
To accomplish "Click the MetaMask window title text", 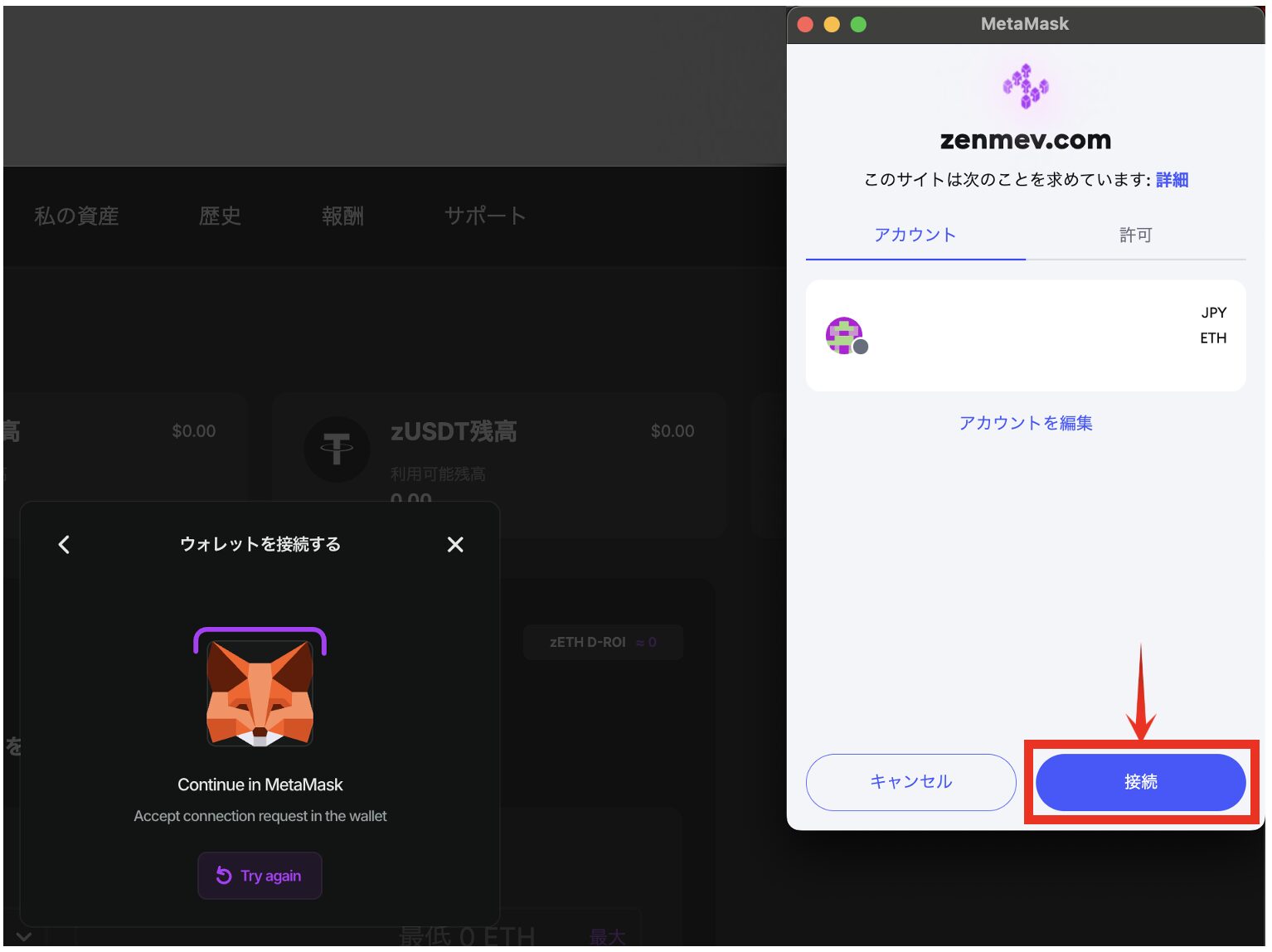I will point(1025,24).
